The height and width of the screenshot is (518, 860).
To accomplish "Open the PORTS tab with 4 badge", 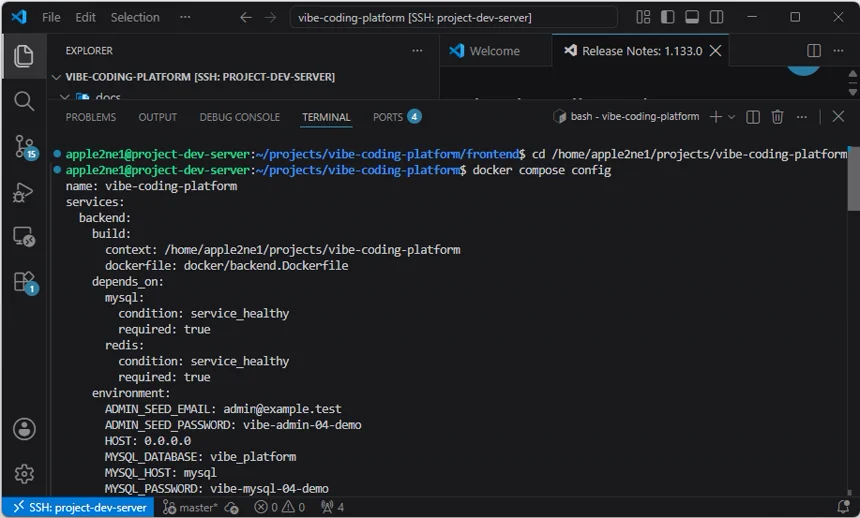I will click(397, 117).
